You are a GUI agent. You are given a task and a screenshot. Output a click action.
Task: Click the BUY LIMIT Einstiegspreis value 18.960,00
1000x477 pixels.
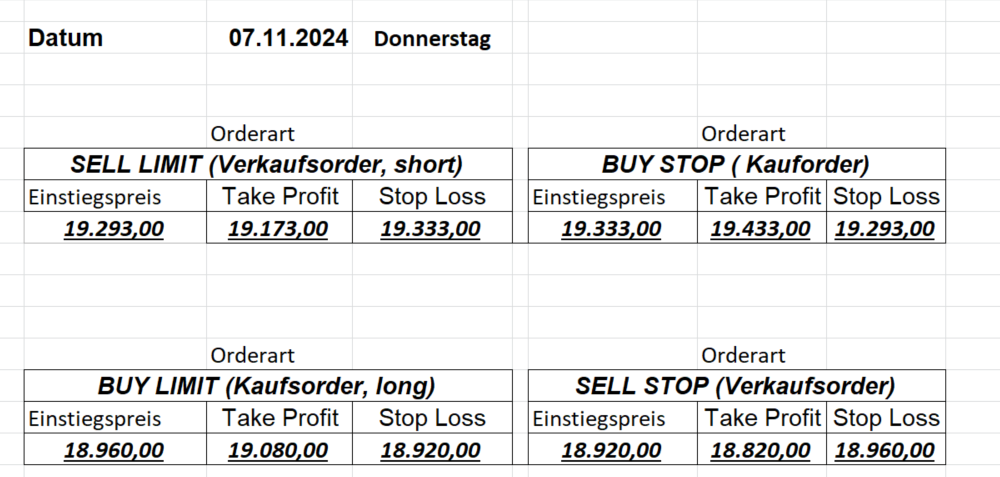click(113, 450)
